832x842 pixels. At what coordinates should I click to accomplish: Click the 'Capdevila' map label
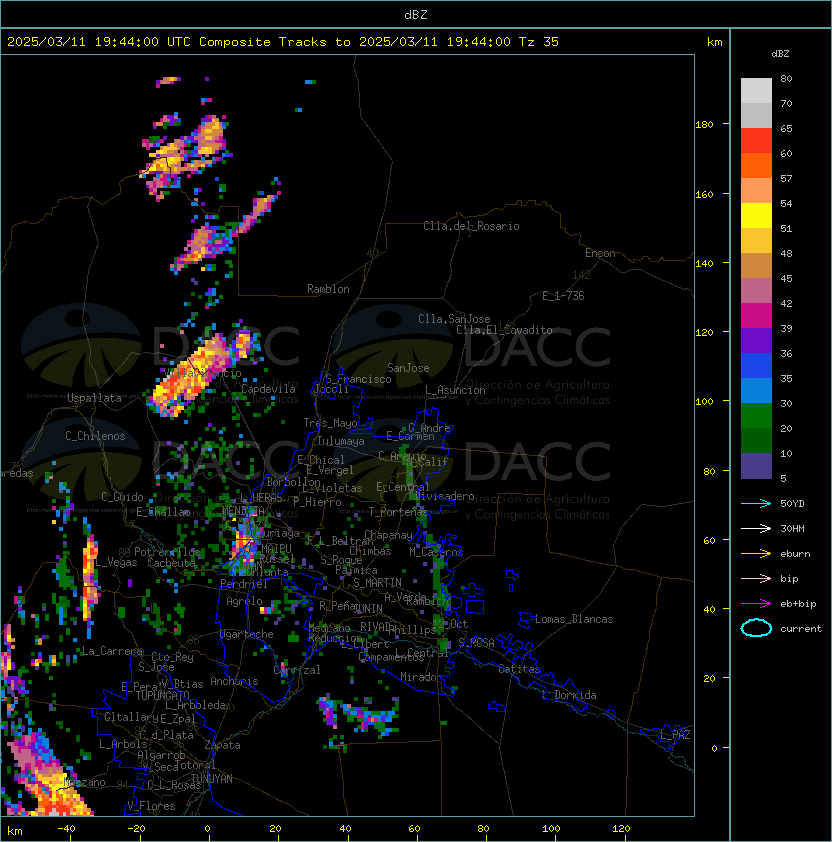[269, 389]
